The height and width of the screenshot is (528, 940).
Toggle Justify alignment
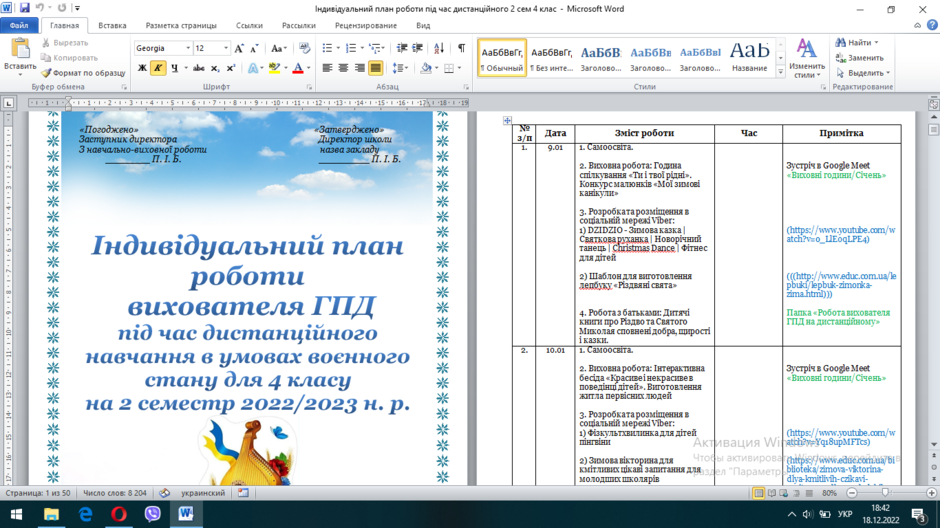pyautogui.click(x=375, y=68)
